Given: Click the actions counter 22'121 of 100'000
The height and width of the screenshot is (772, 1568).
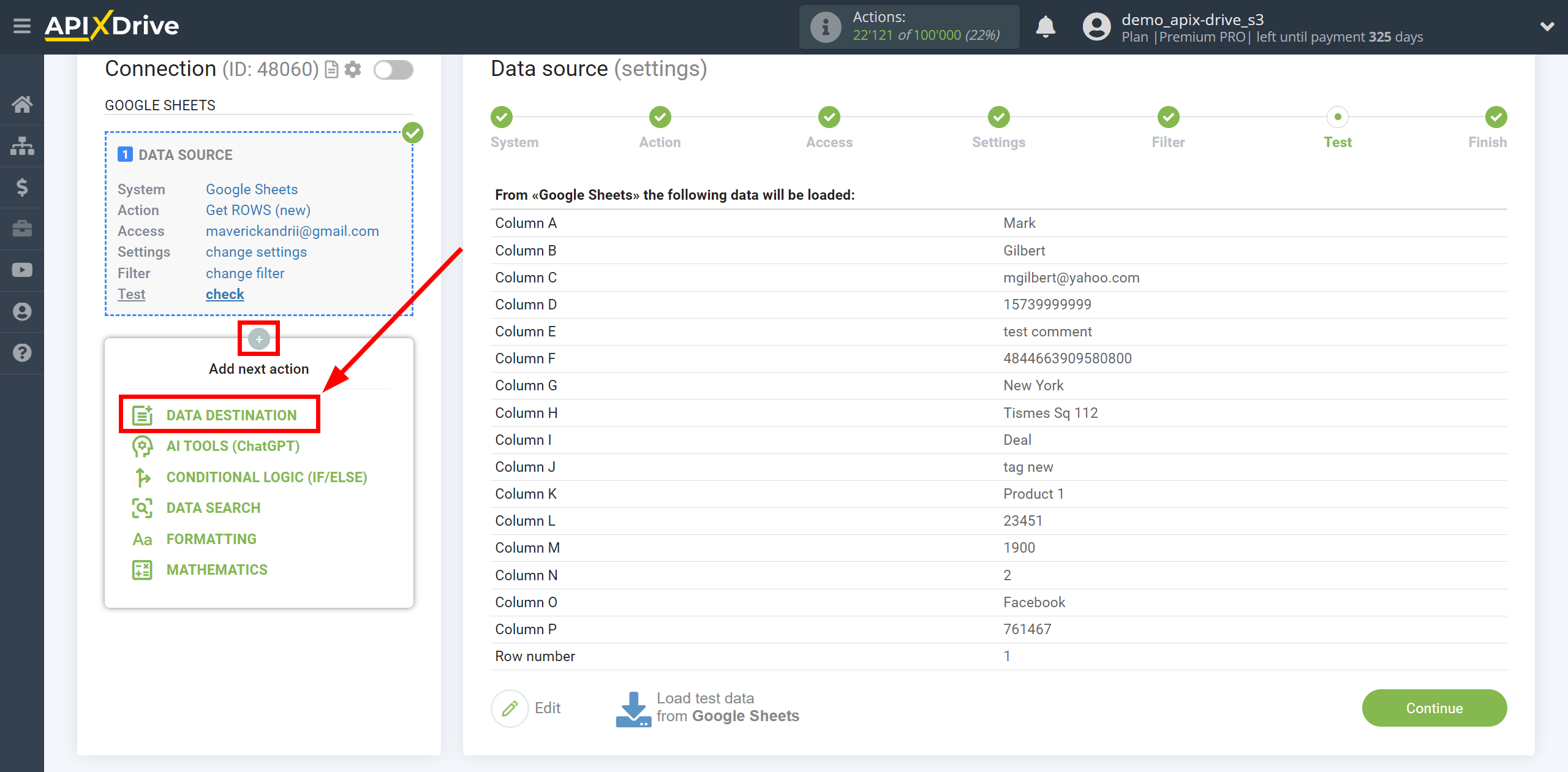Looking at the screenshot, I should click(x=926, y=36).
